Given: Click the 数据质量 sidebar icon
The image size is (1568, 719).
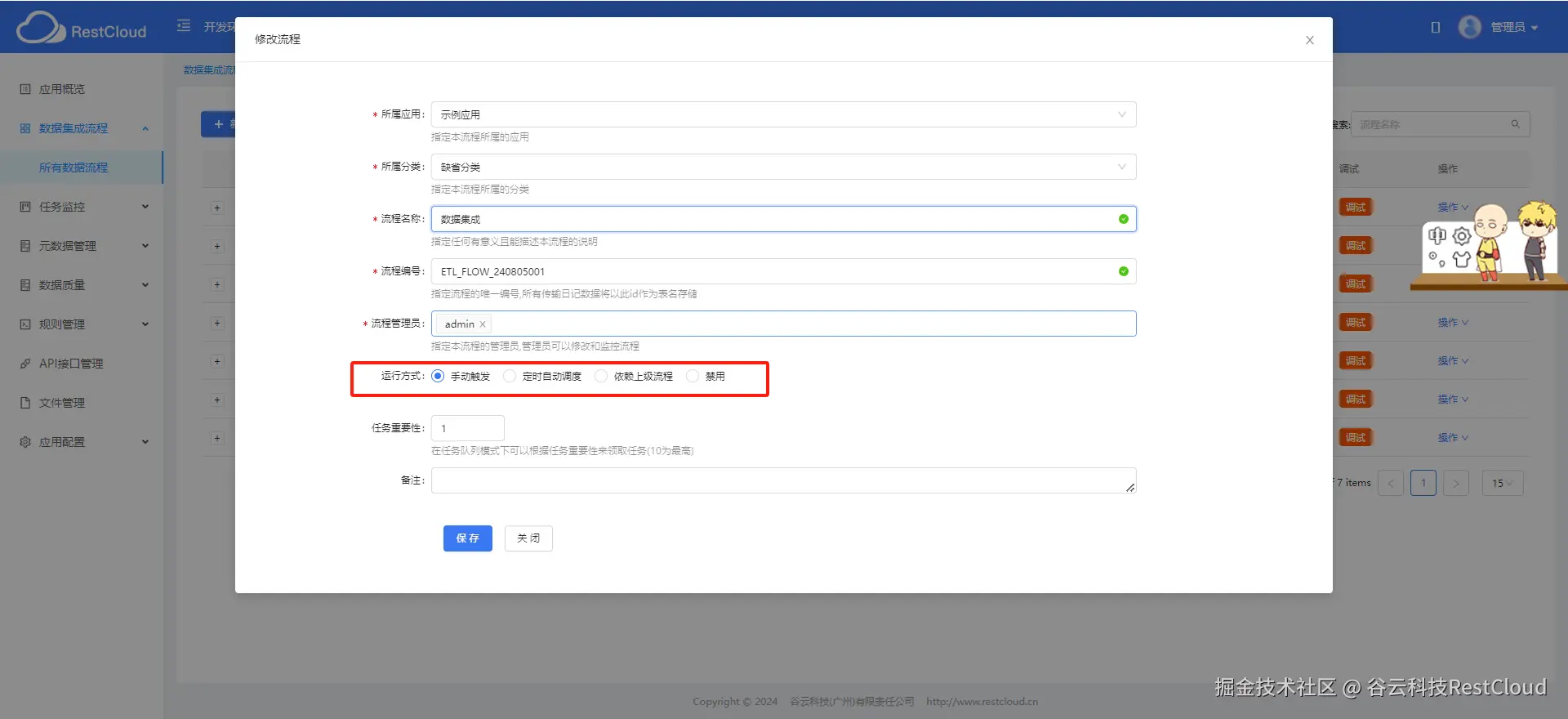Looking at the screenshot, I should pyautogui.click(x=25, y=285).
